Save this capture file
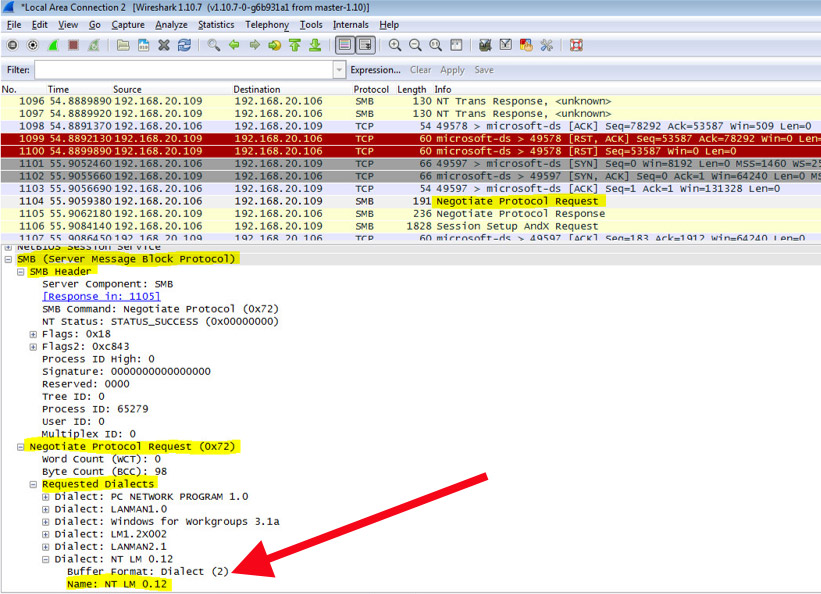The image size is (821, 594). (143, 46)
